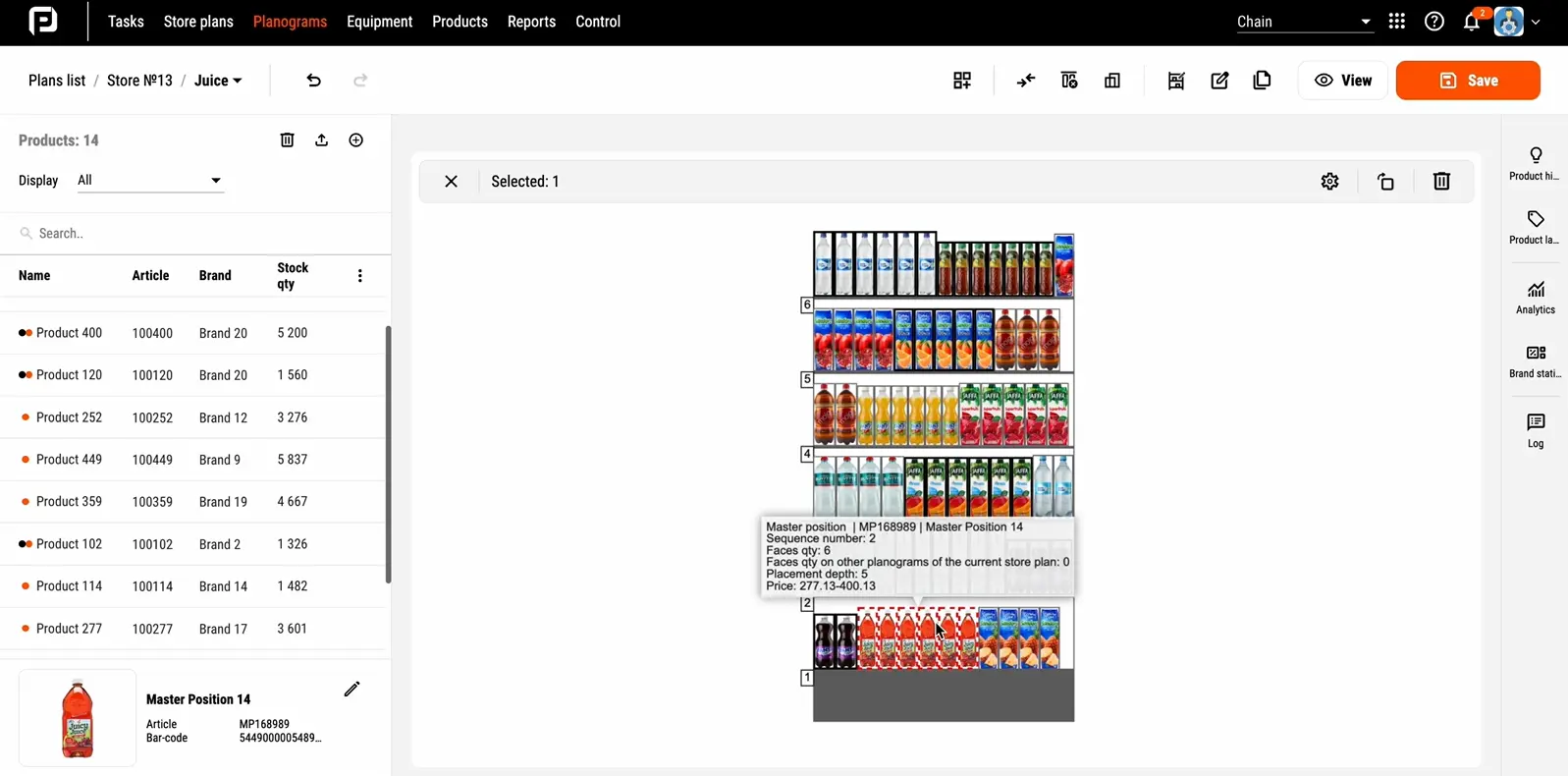
Task: Open settings gear for selected item
Action: (1329, 182)
